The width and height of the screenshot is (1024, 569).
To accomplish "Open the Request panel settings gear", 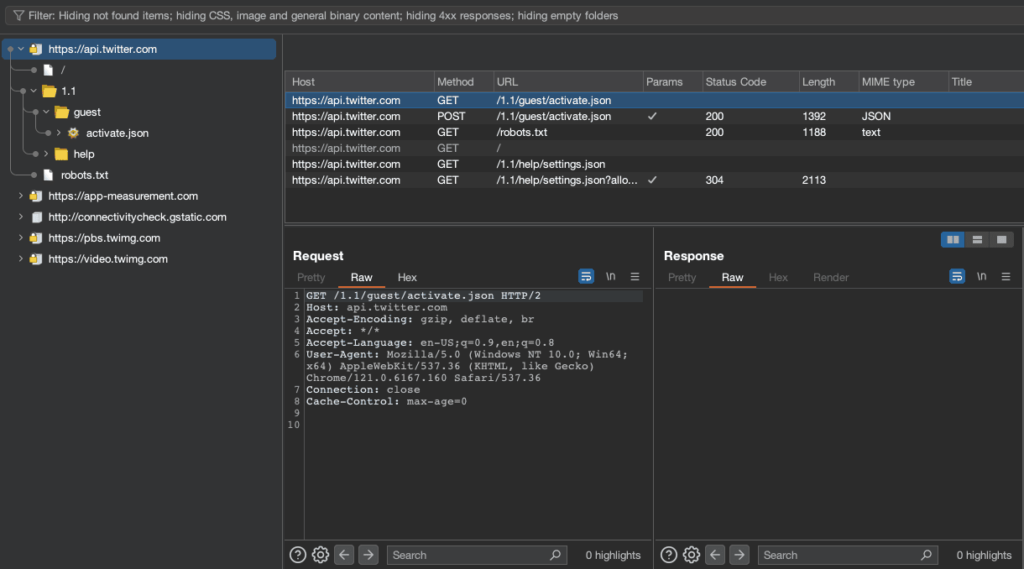I will click(320, 555).
